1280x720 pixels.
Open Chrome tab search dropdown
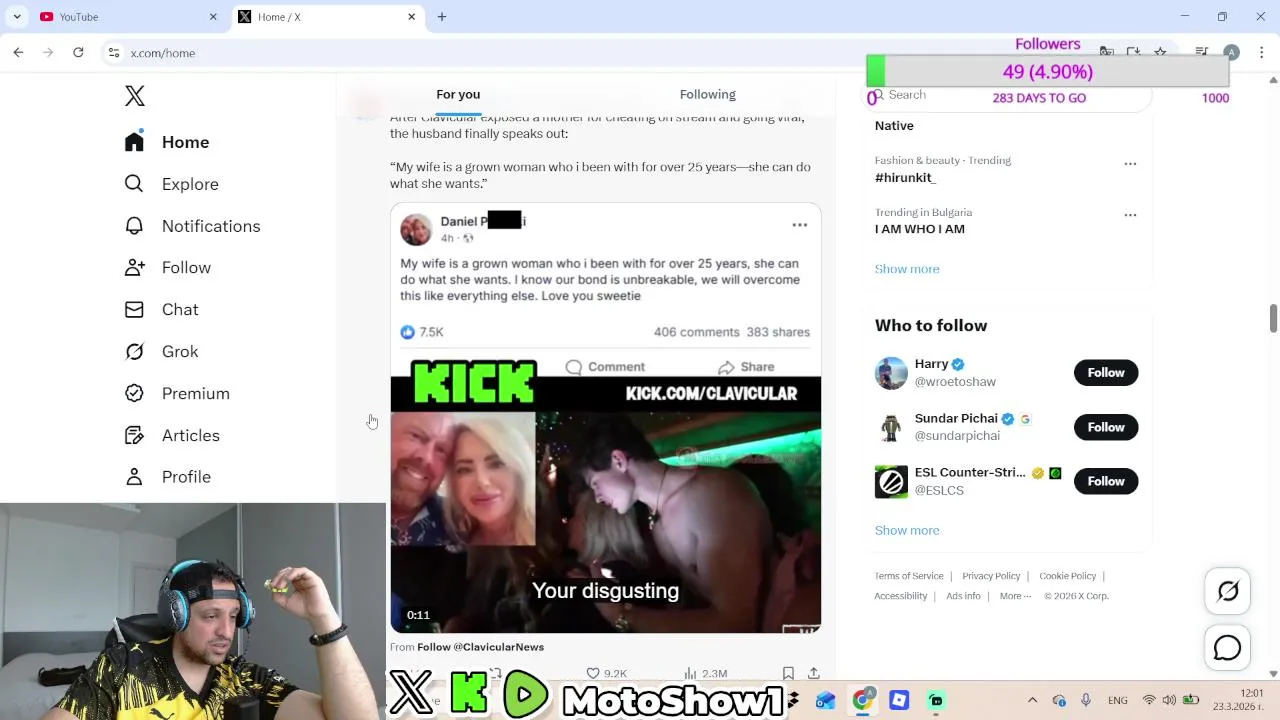click(x=17, y=17)
